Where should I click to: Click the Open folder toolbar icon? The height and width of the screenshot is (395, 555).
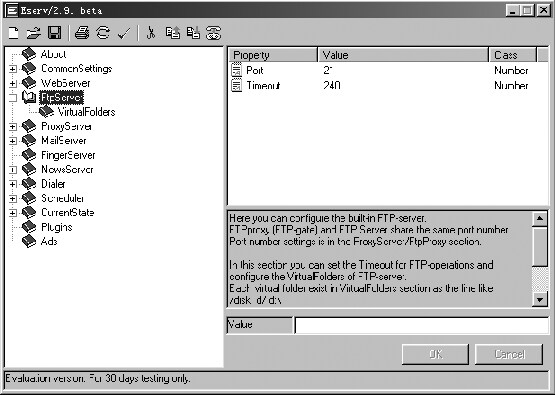(34, 33)
